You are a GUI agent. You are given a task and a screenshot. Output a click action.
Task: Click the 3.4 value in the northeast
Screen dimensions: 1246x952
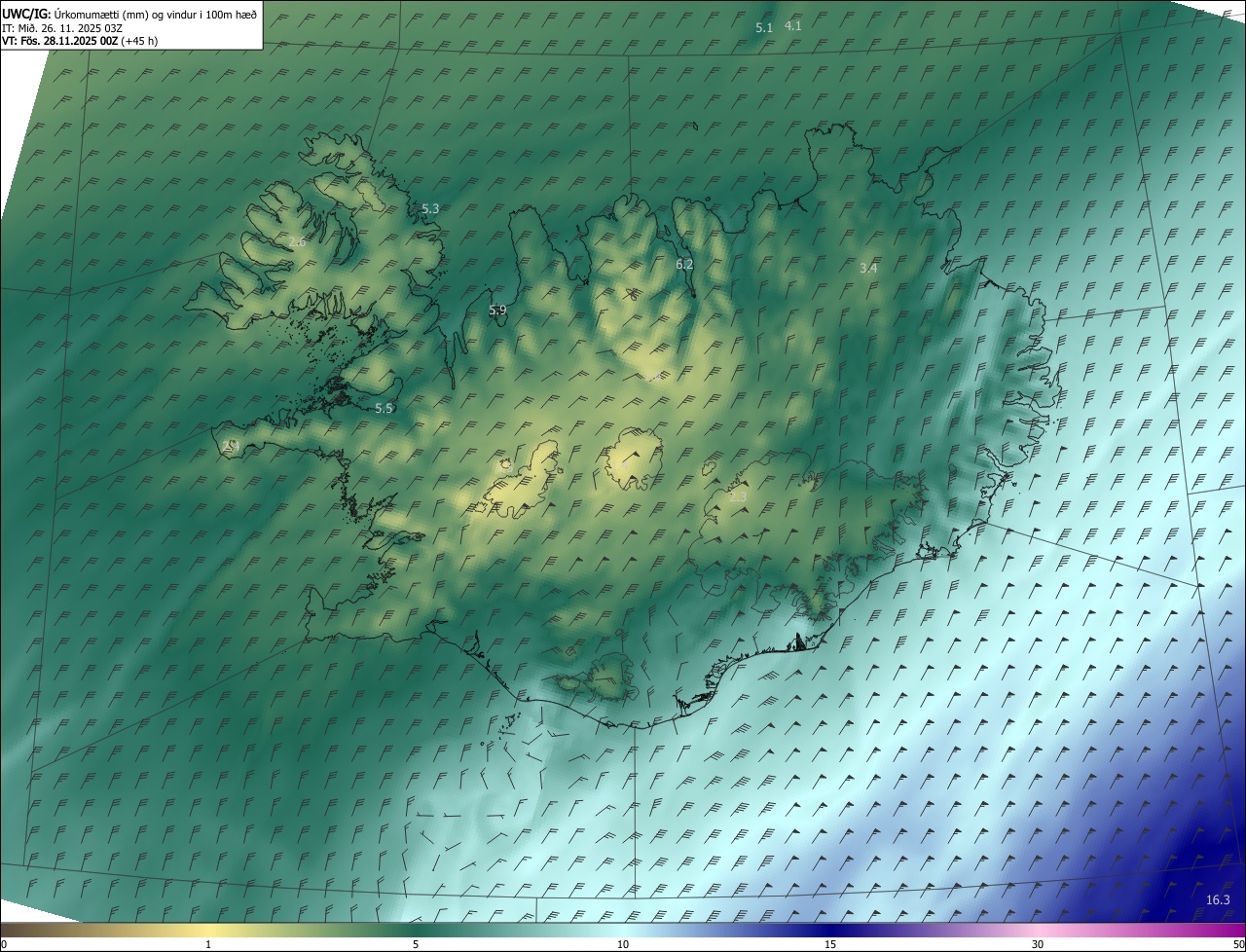(869, 268)
